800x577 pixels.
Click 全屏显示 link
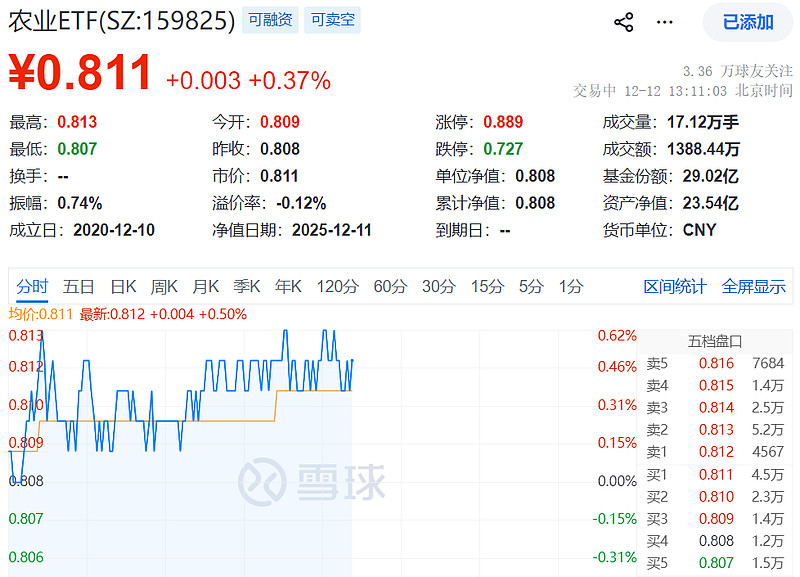pyautogui.click(x=754, y=286)
